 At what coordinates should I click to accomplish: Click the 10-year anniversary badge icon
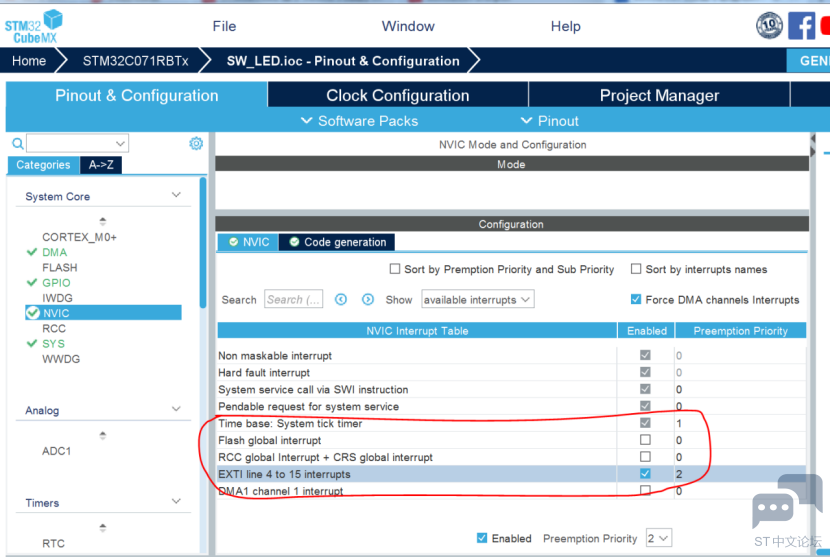pyautogui.click(x=769, y=25)
